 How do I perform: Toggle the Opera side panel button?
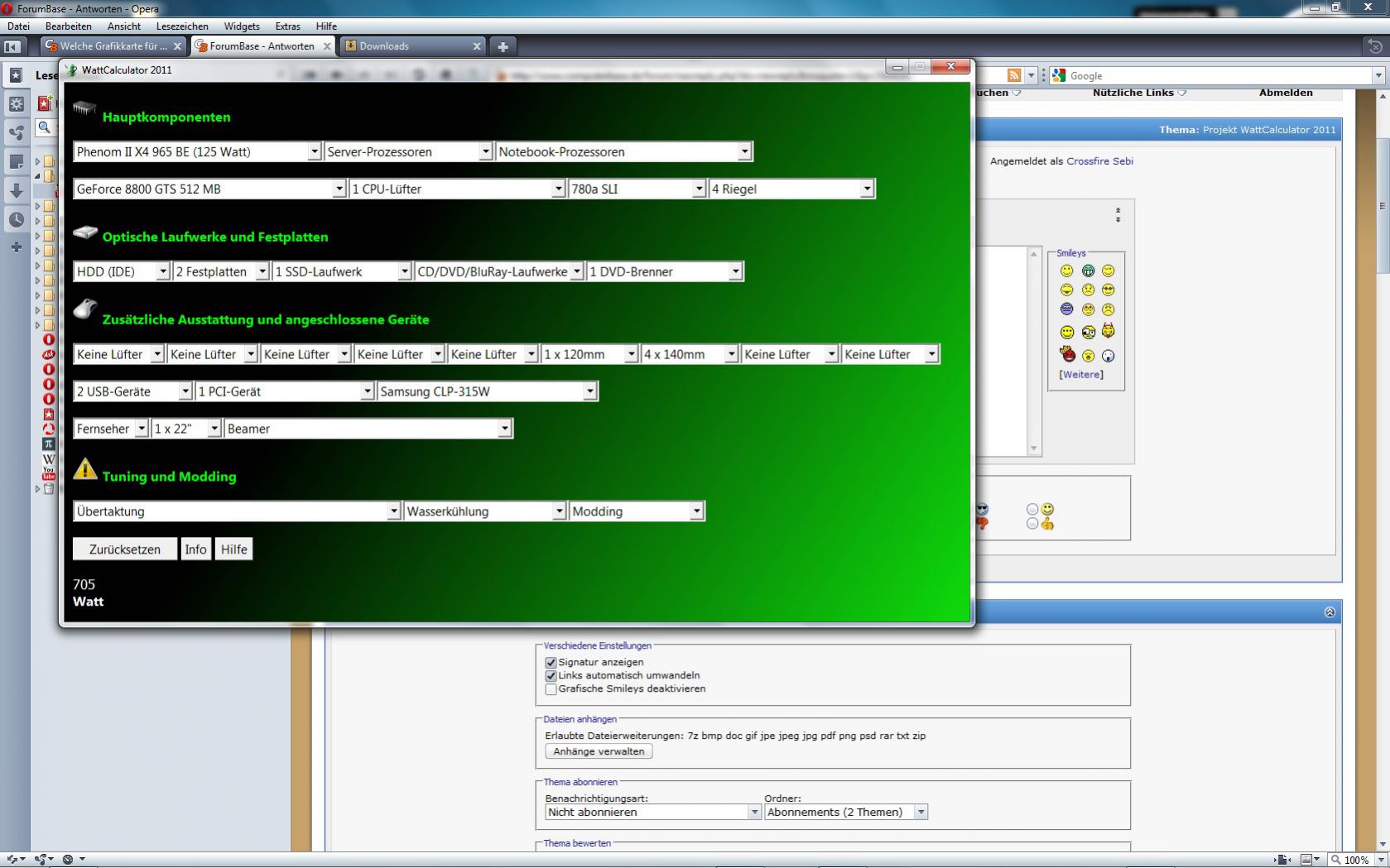point(12,46)
